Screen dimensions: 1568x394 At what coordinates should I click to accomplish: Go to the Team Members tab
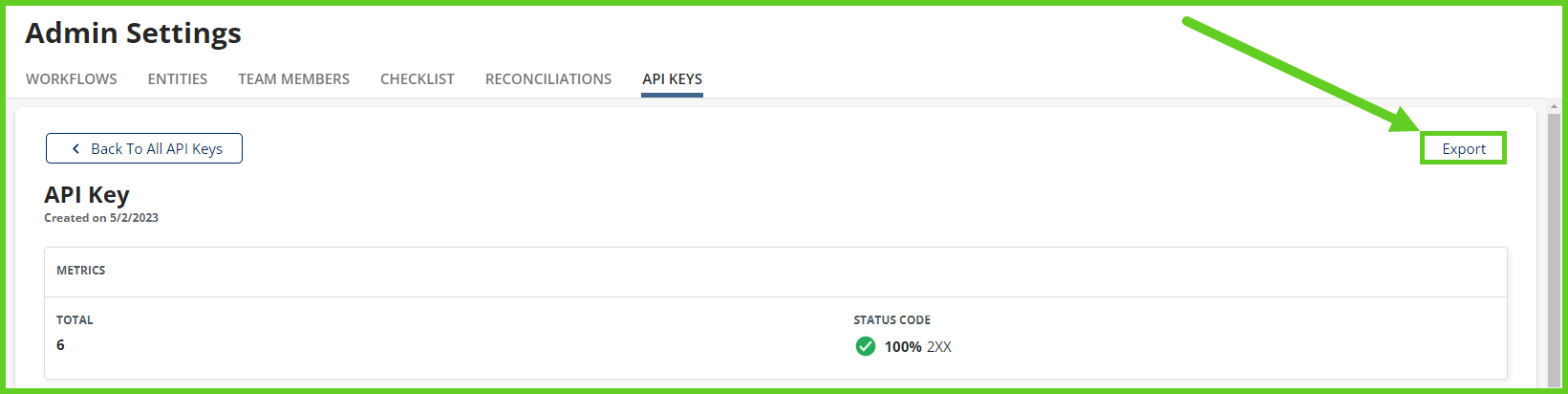[294, 79]
